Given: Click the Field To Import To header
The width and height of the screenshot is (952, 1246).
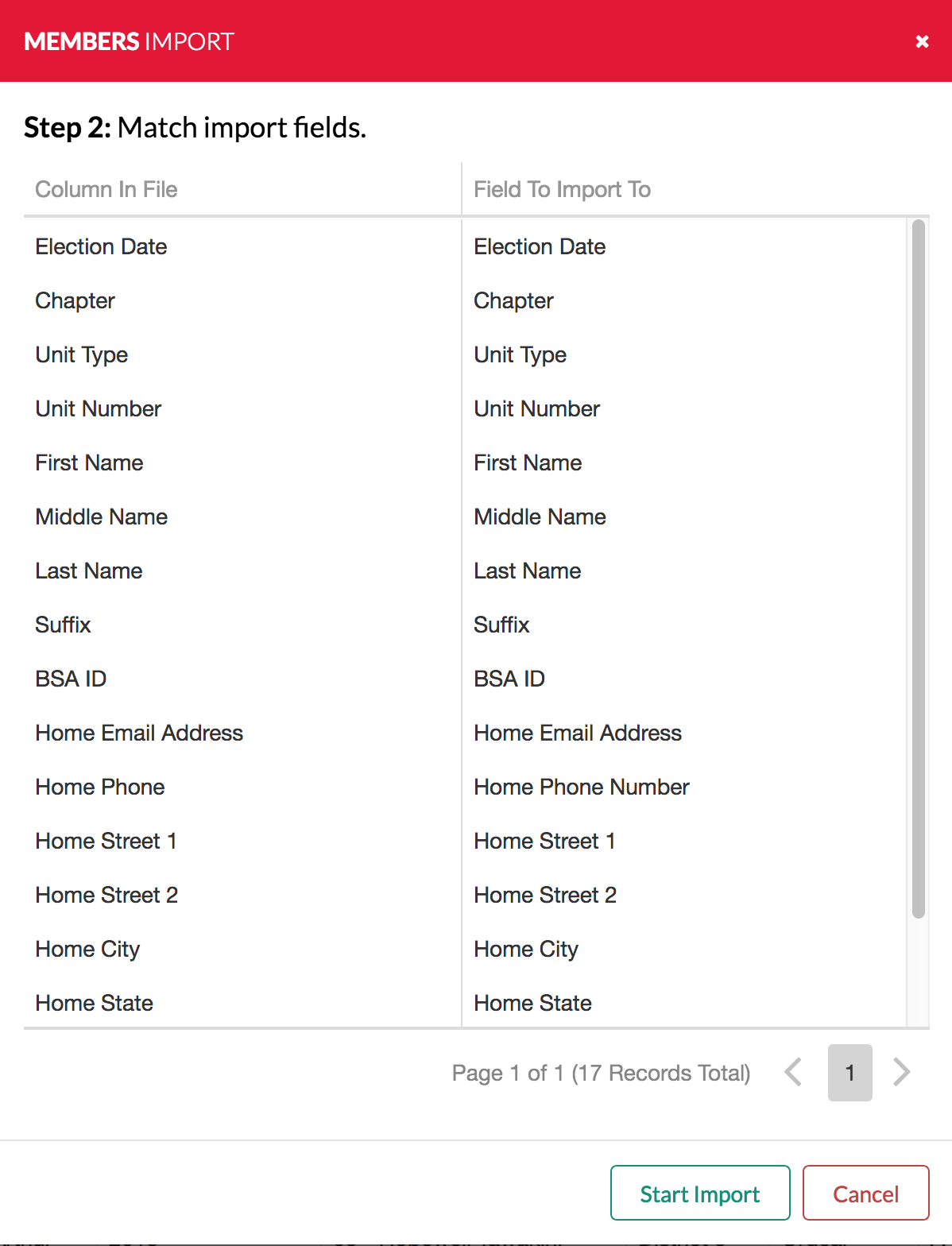Looking at the screenshot, I should (562, 190).
